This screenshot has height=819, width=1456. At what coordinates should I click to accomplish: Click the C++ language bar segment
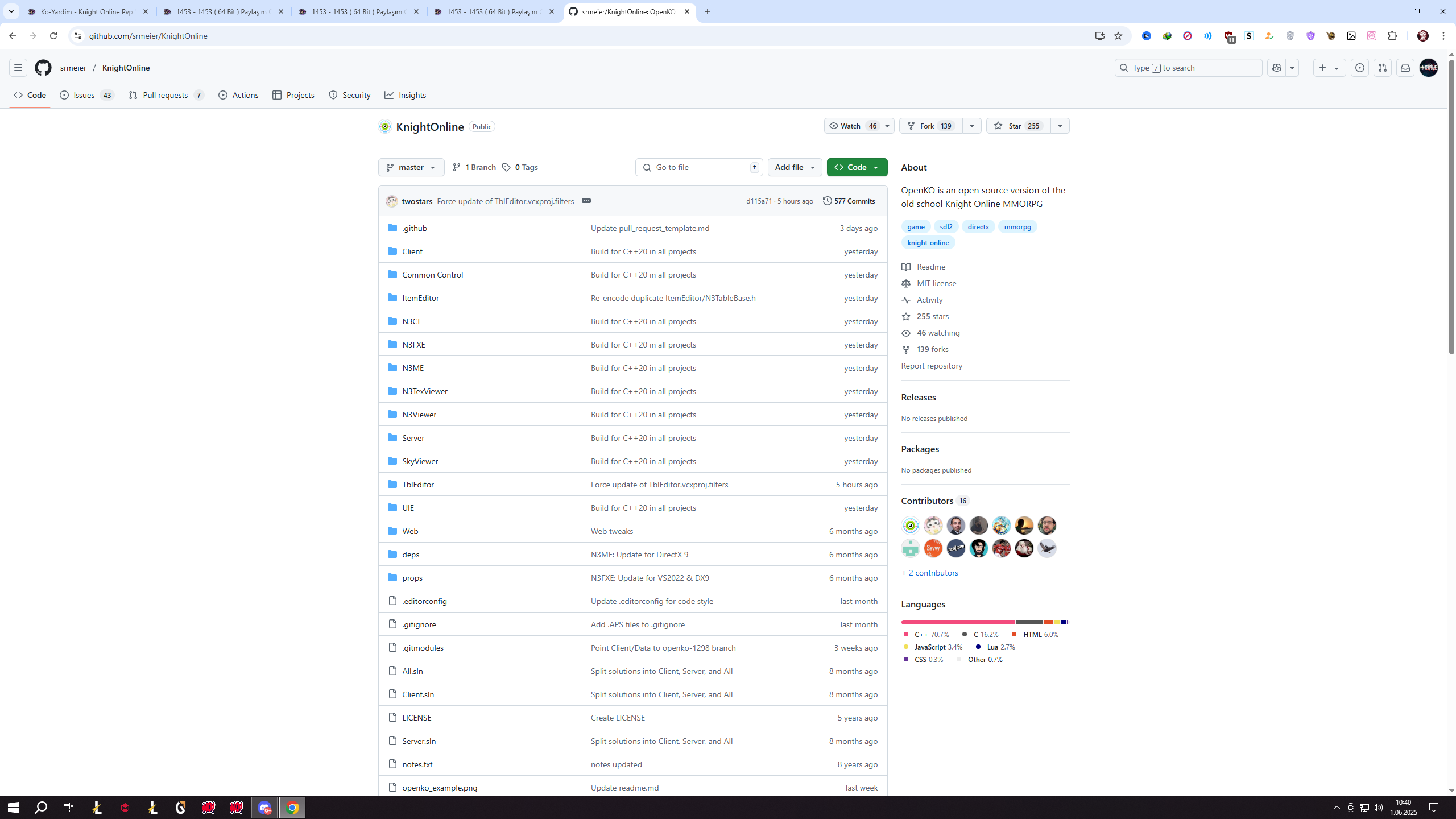click(958, 622)
